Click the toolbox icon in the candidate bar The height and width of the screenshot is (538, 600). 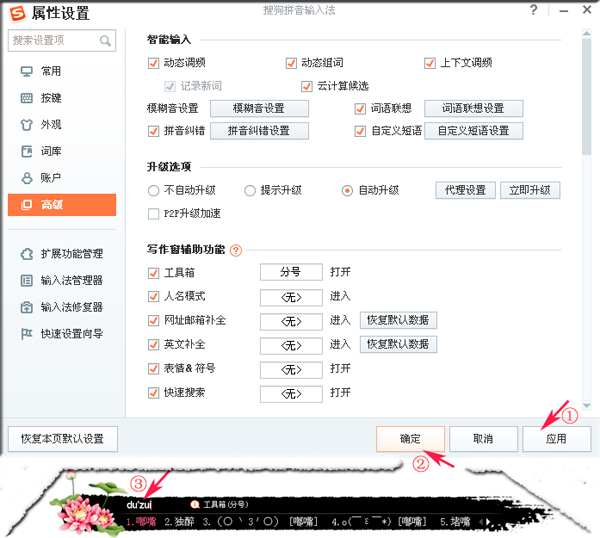(195, 505)
